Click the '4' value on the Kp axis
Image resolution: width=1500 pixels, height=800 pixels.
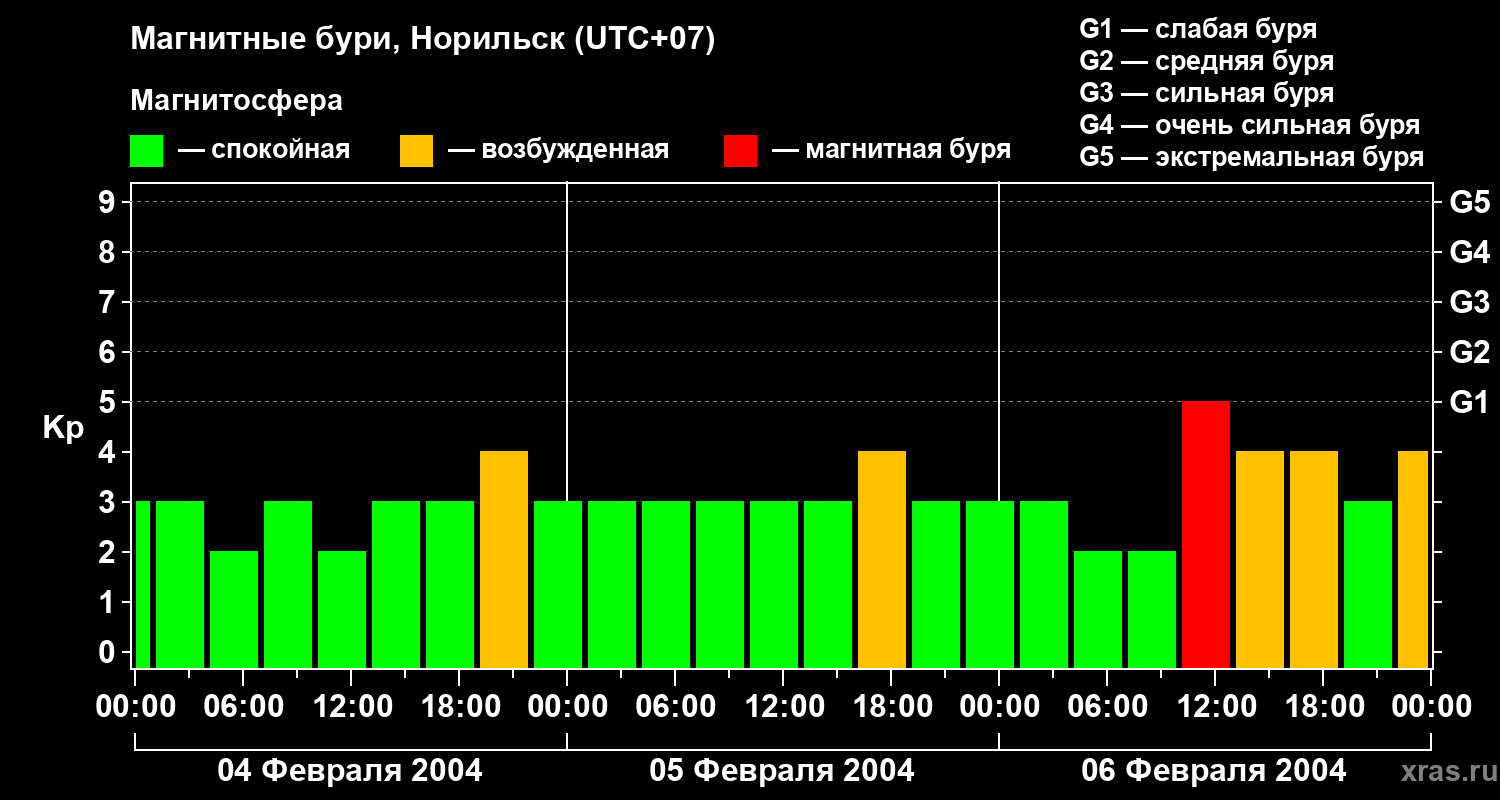109,452
